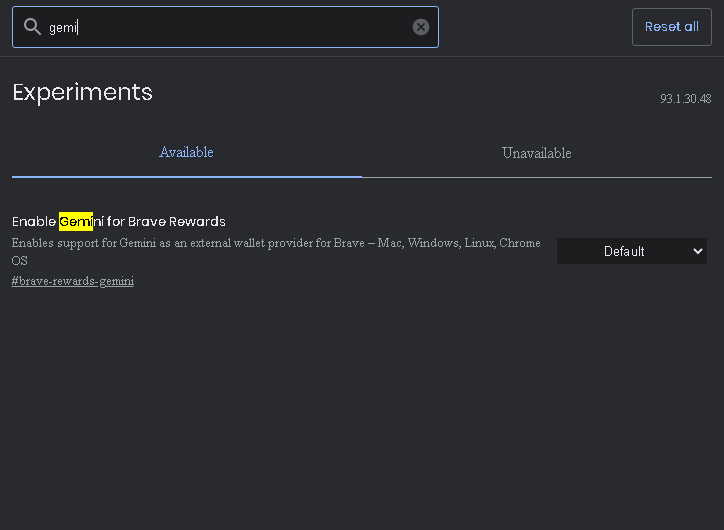The width and height of the screenshot is (724, 530).
Task: Clear the search with the X icon
Action: pos(421,27)
